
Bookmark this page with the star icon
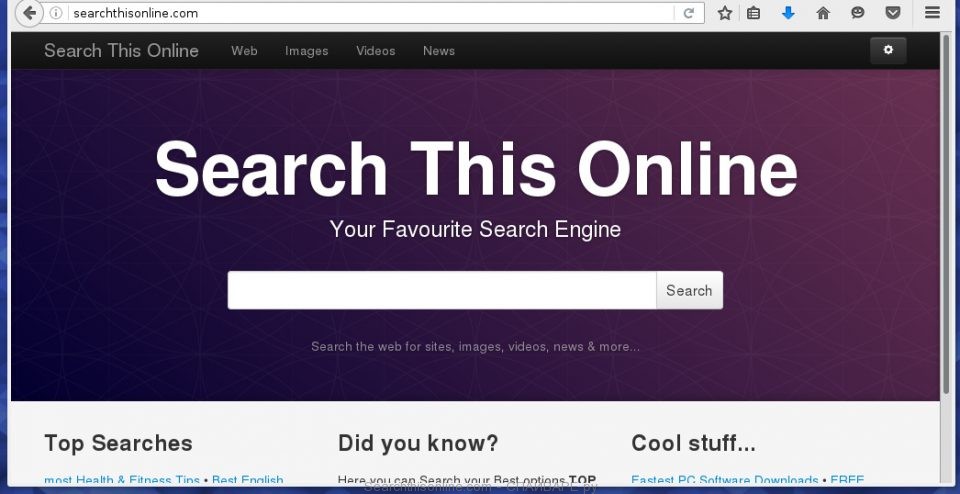tap(725, 13)
